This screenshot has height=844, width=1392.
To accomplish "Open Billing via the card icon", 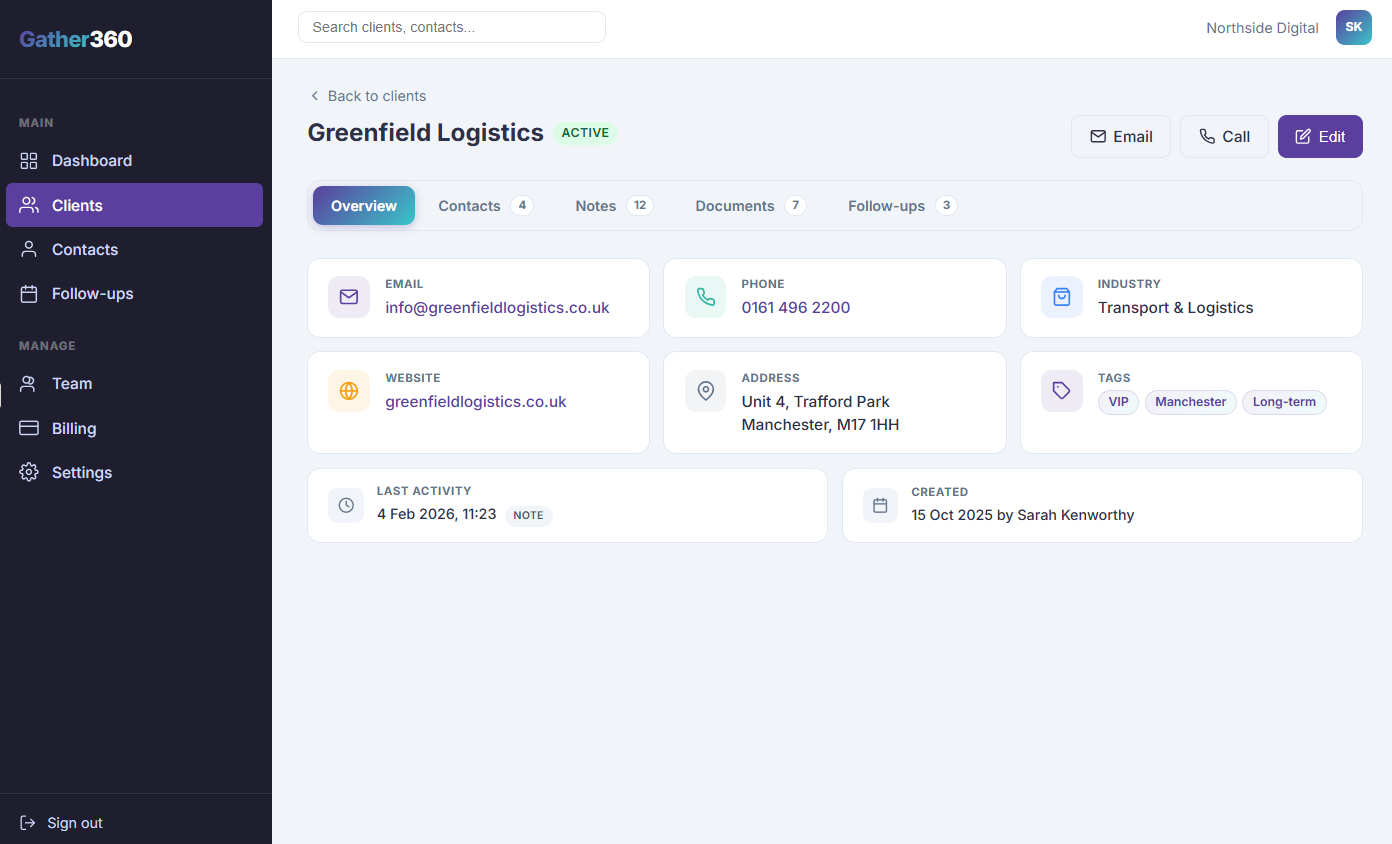I will click(29, 428).
